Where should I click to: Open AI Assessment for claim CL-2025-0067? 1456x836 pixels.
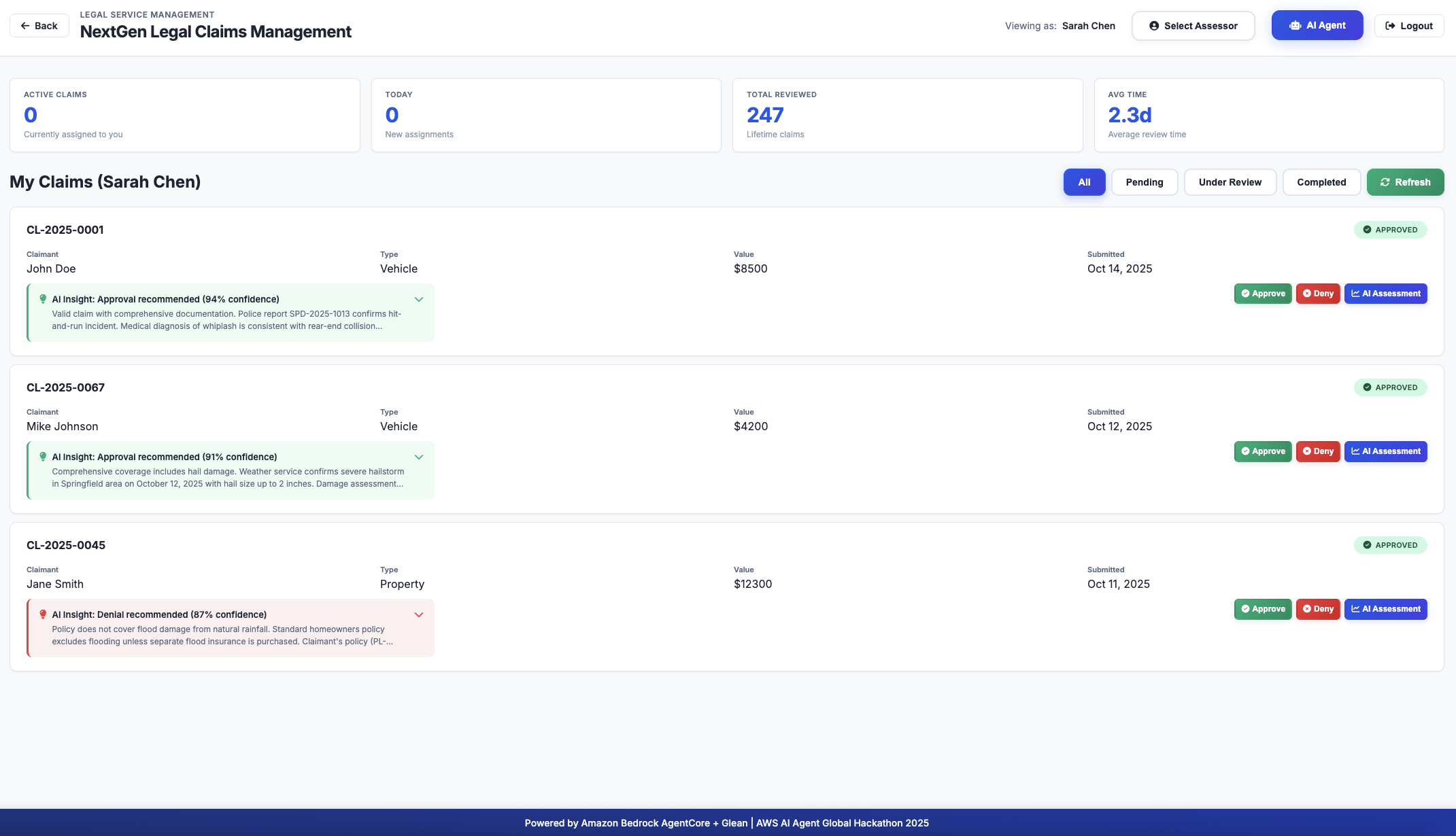(1385, 451)
